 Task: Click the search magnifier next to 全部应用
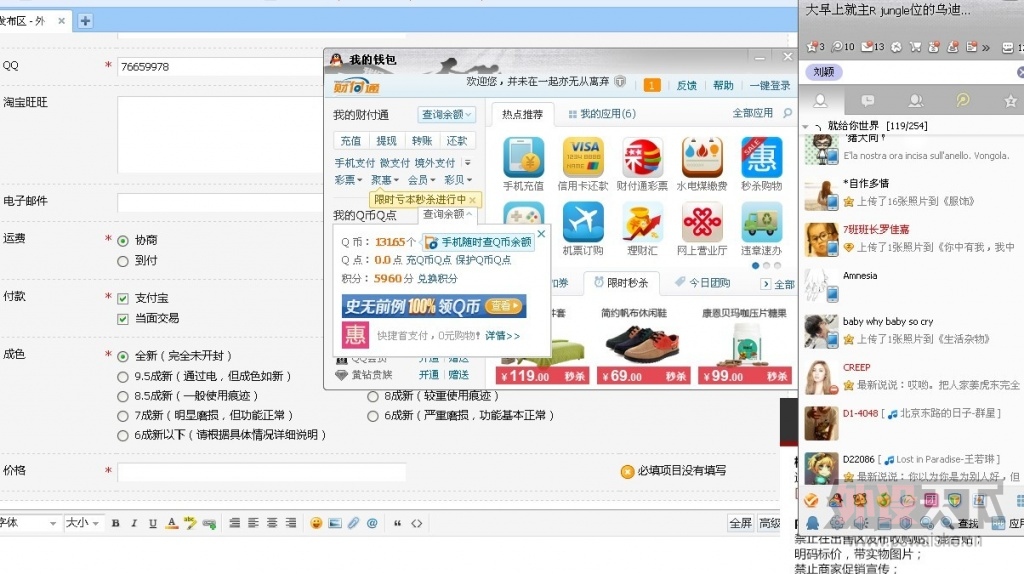tap(788, 113)
